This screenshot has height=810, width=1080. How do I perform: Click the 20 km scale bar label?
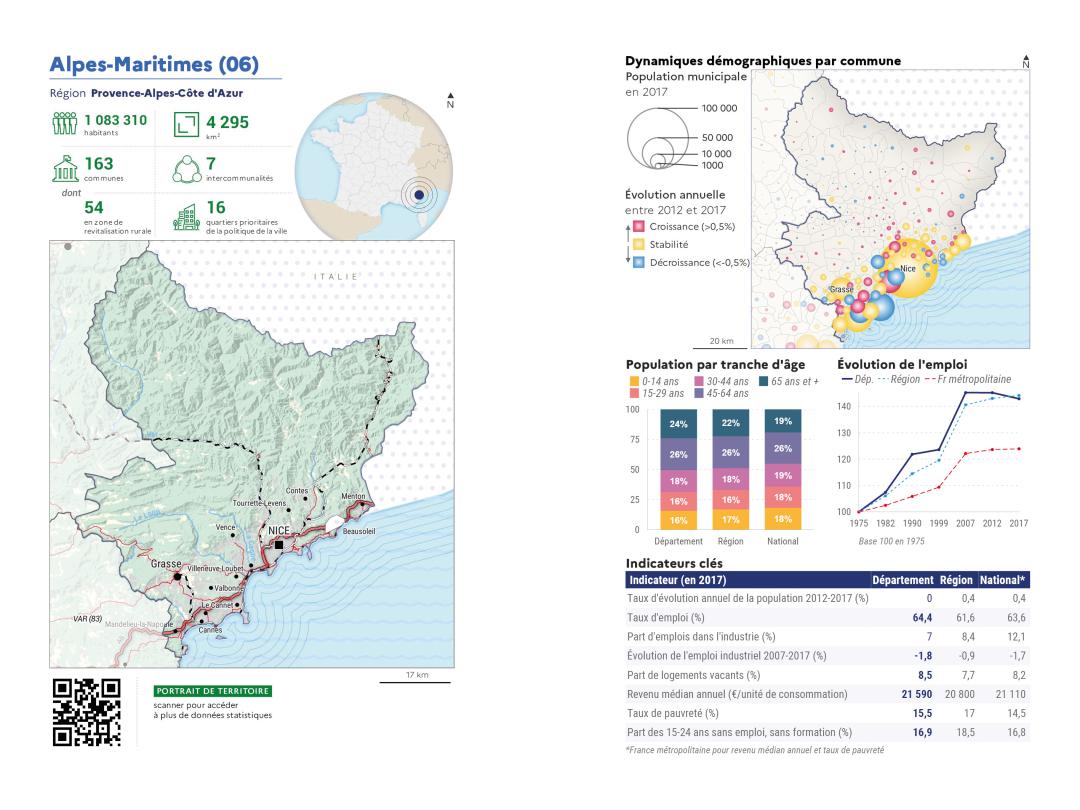[x=721, y=341]
